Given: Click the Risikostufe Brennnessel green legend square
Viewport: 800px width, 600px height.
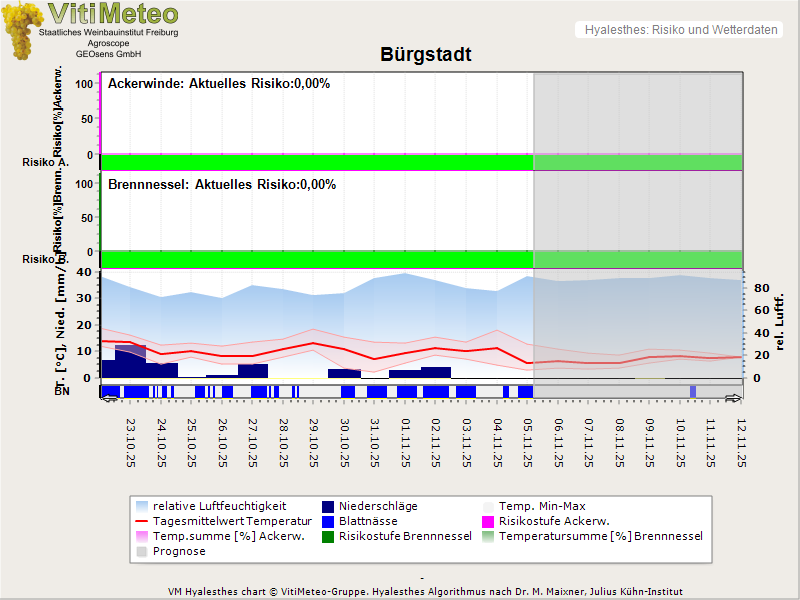Looking at the screenshot, I should (x=329, y=537).
